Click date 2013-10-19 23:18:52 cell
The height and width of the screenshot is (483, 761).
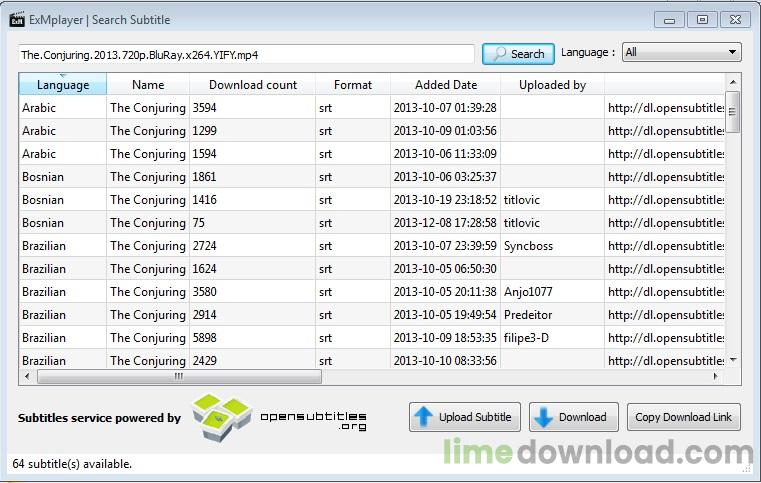tap(446, 200)
